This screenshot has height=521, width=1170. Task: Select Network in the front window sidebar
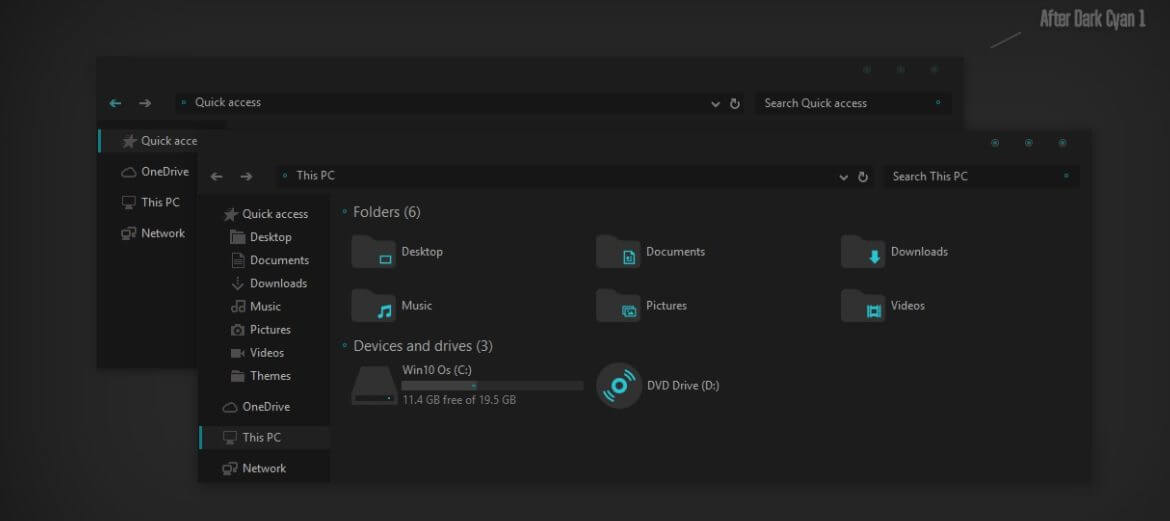pyautogui.click(x=254, y=469)
